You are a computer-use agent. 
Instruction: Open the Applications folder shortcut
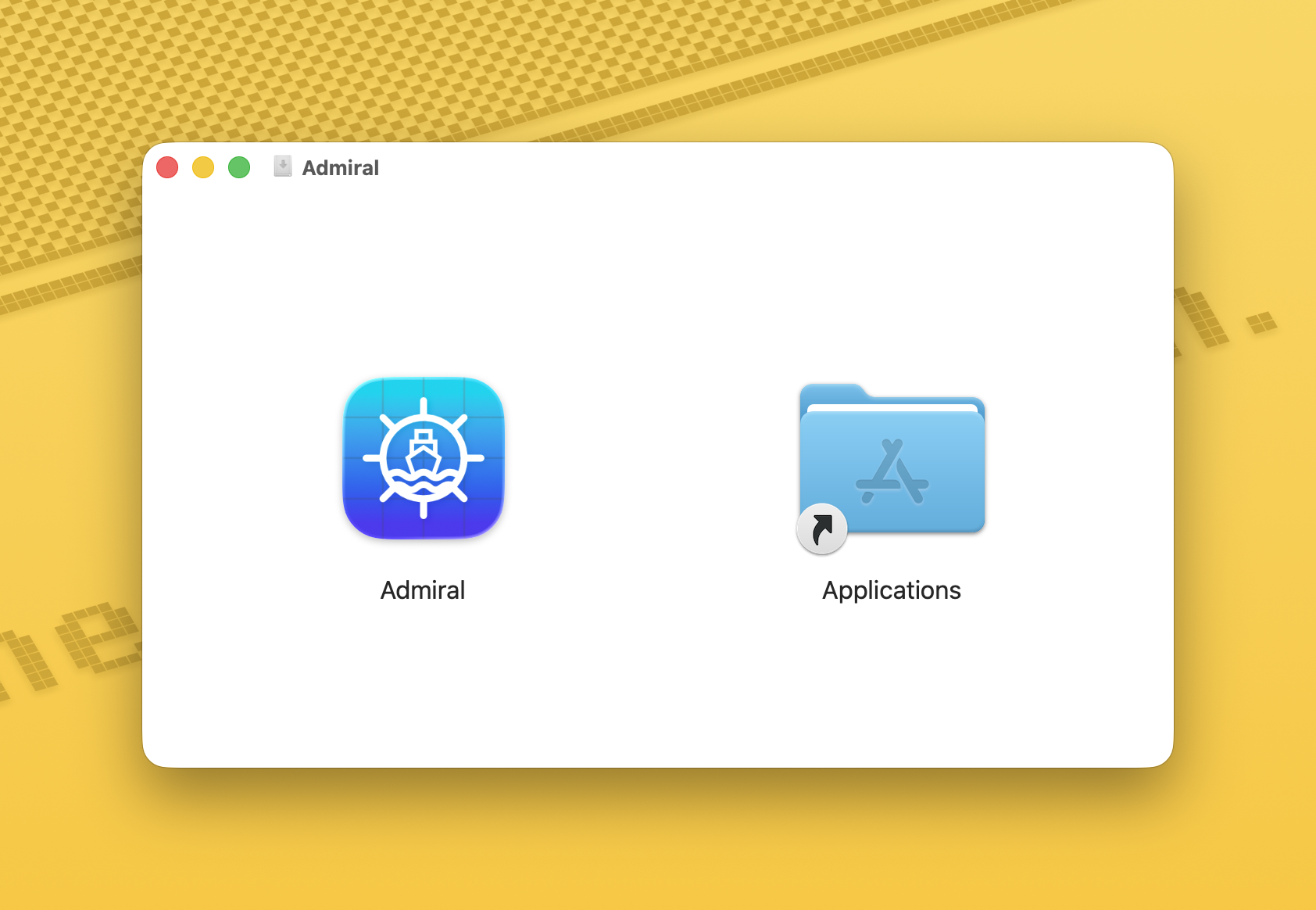click(x=891, y=465)
